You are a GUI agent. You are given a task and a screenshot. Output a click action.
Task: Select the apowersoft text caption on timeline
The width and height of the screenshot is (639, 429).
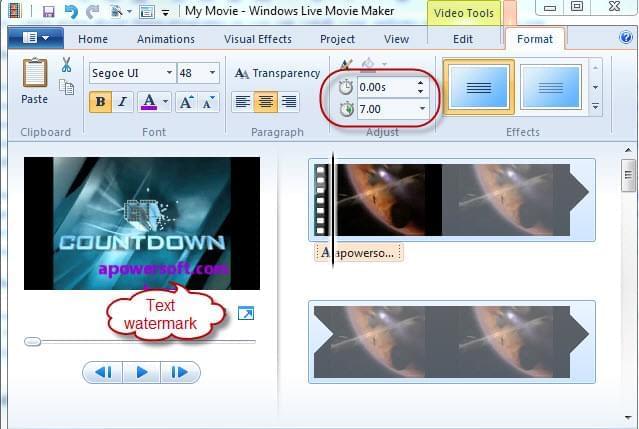point(360,253)
